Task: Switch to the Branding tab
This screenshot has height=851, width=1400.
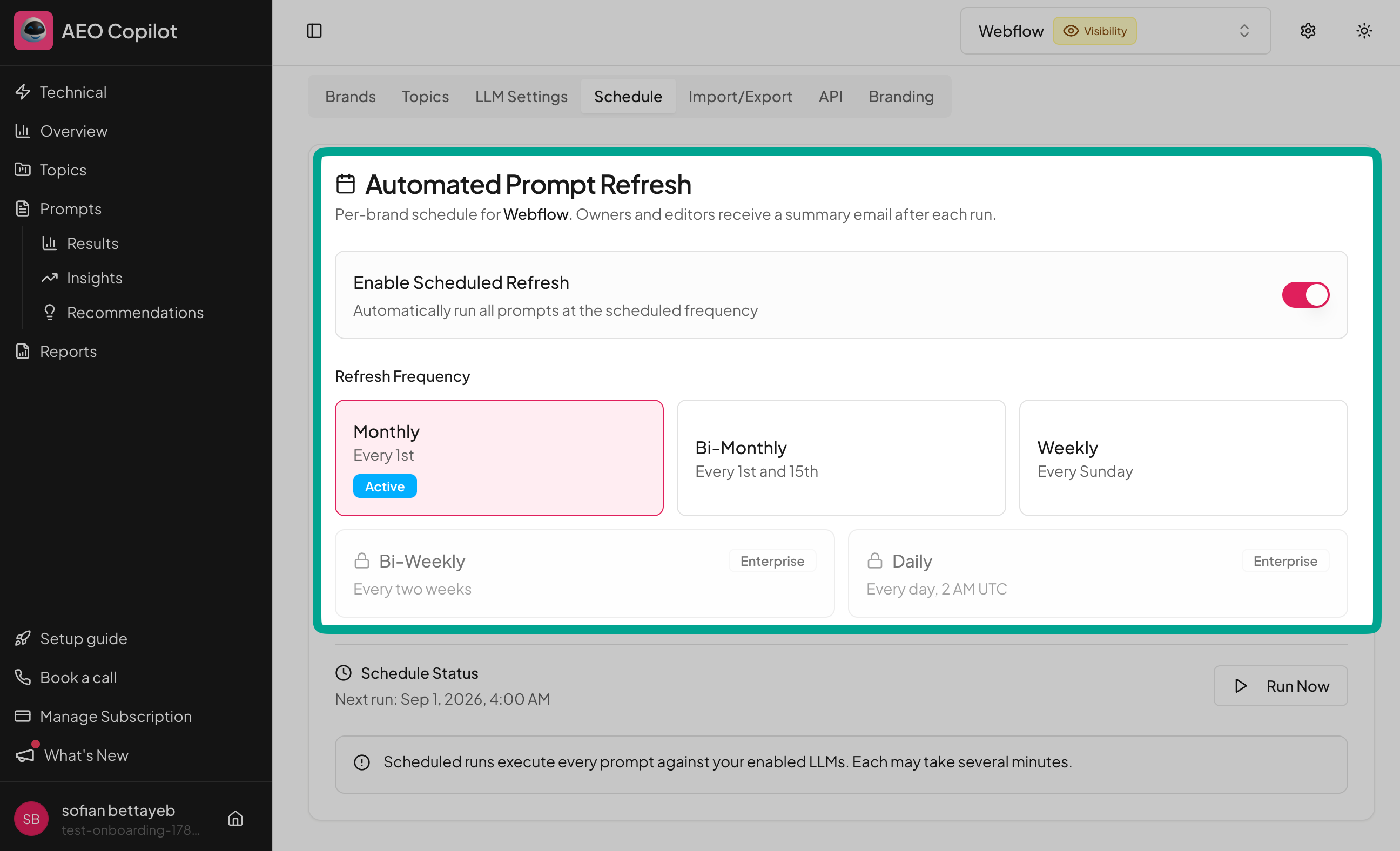Action: click(900, 97)
